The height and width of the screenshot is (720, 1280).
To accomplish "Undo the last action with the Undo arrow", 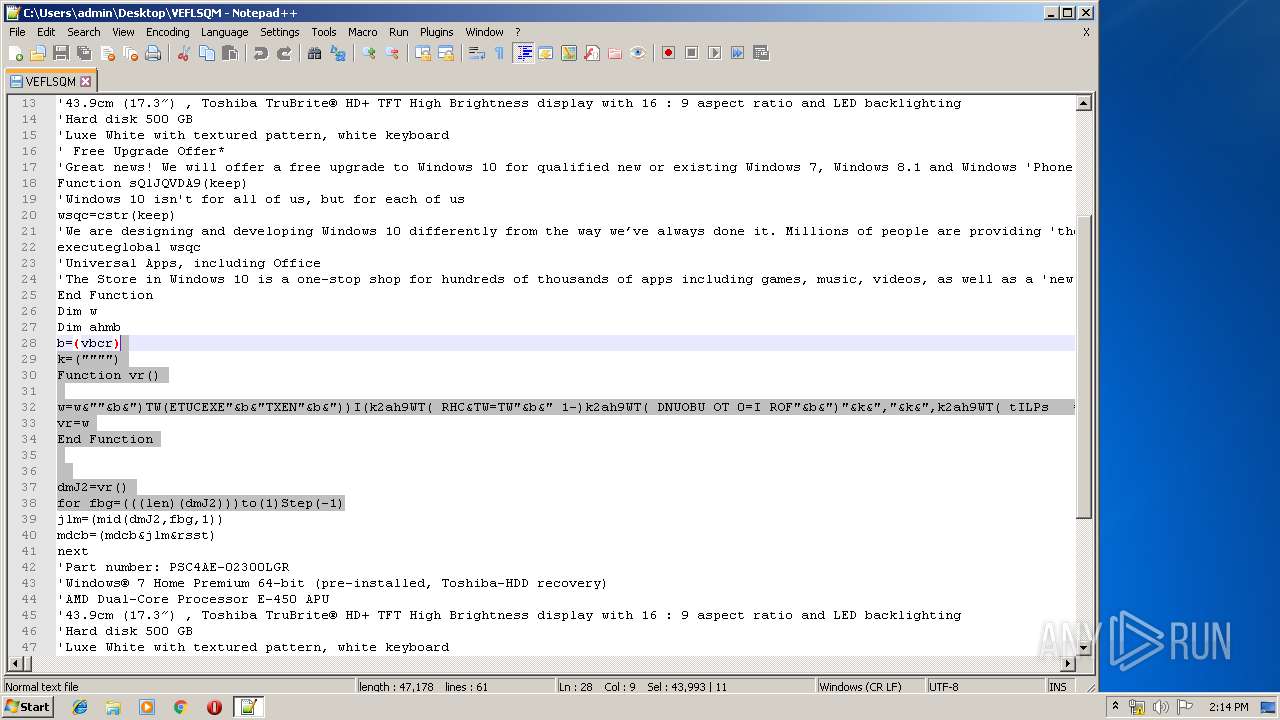I will point(261,53).
